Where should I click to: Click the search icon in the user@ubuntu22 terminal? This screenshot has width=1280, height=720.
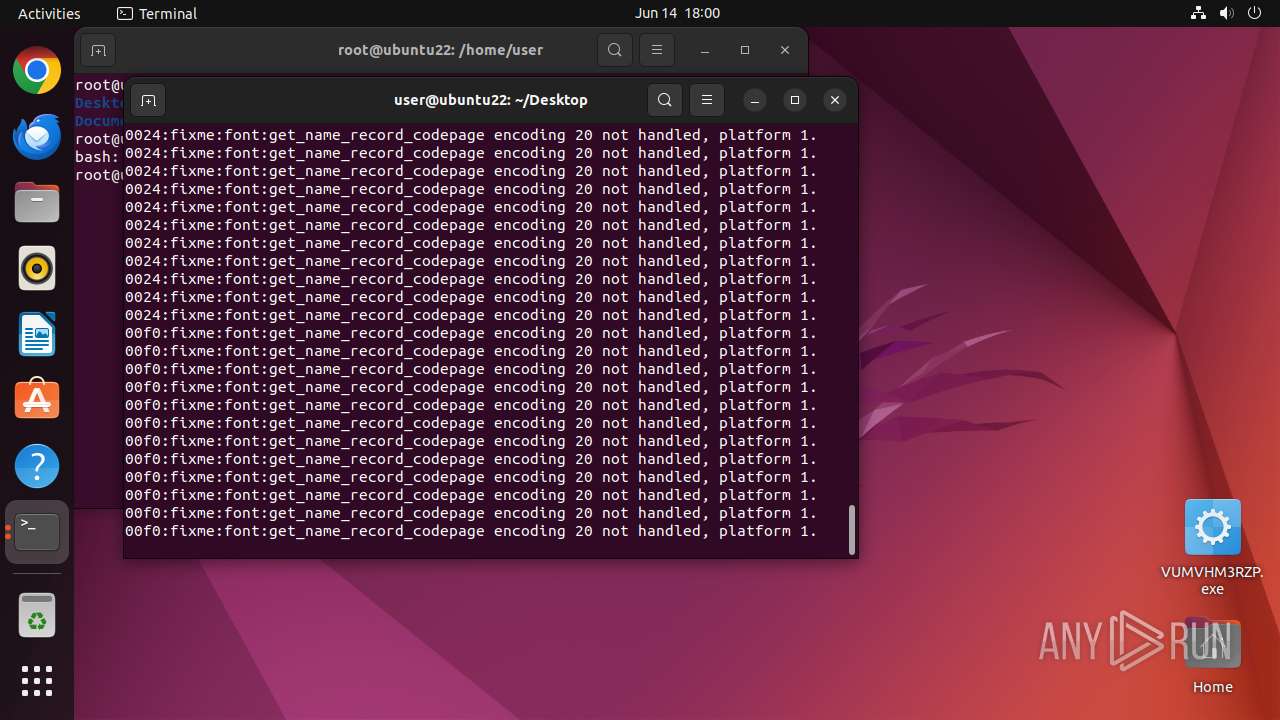(665, 100)
